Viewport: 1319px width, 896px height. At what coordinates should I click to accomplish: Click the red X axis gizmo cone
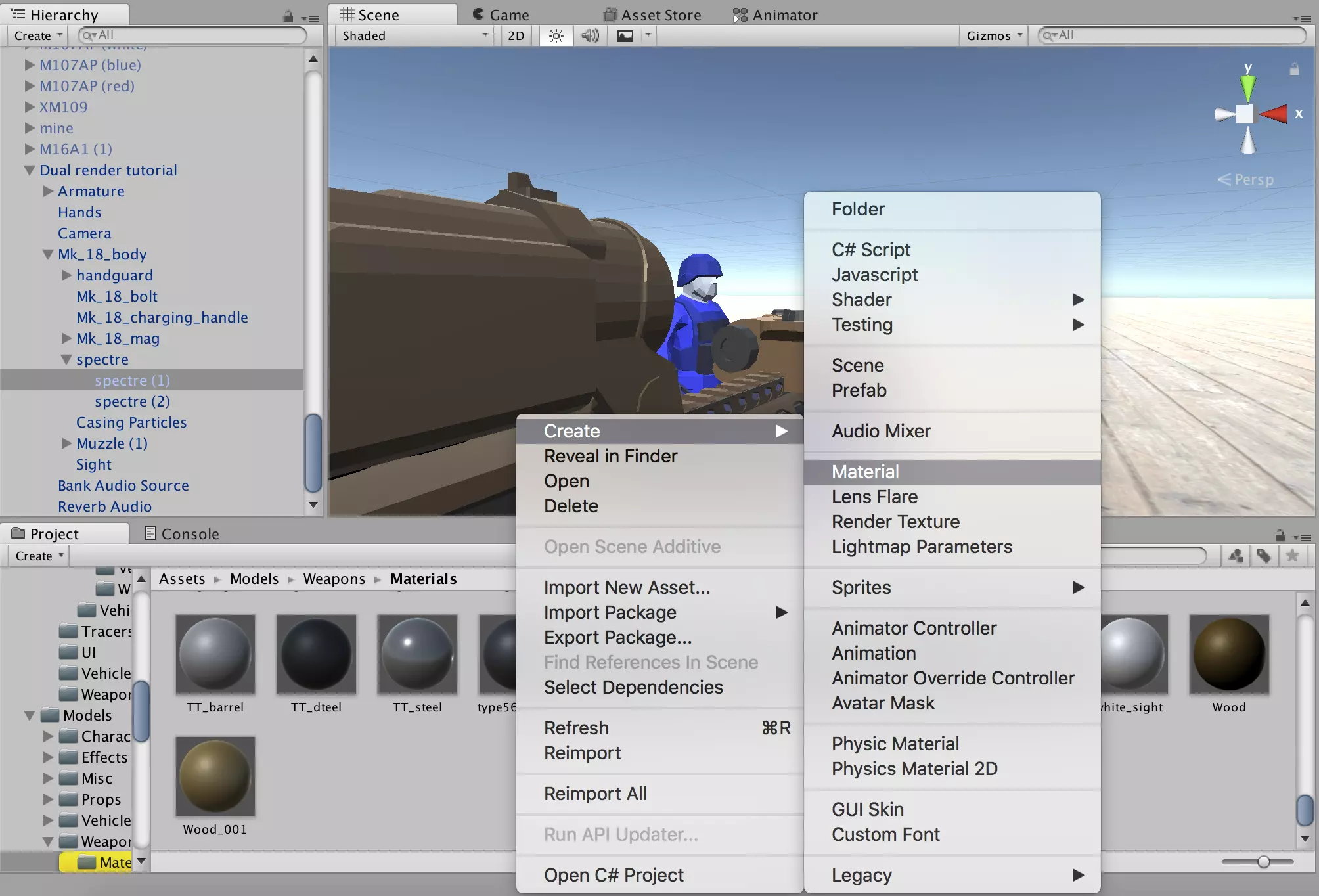1274,114
